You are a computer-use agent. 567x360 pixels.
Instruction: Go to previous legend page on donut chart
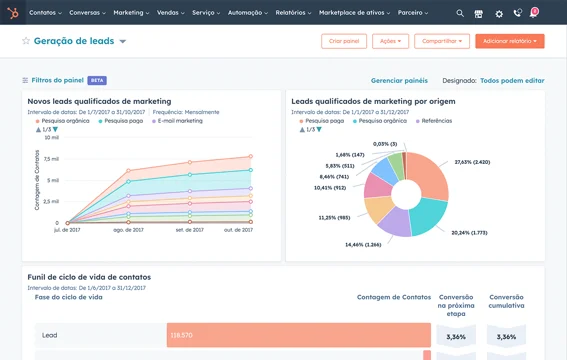(302, 129)
